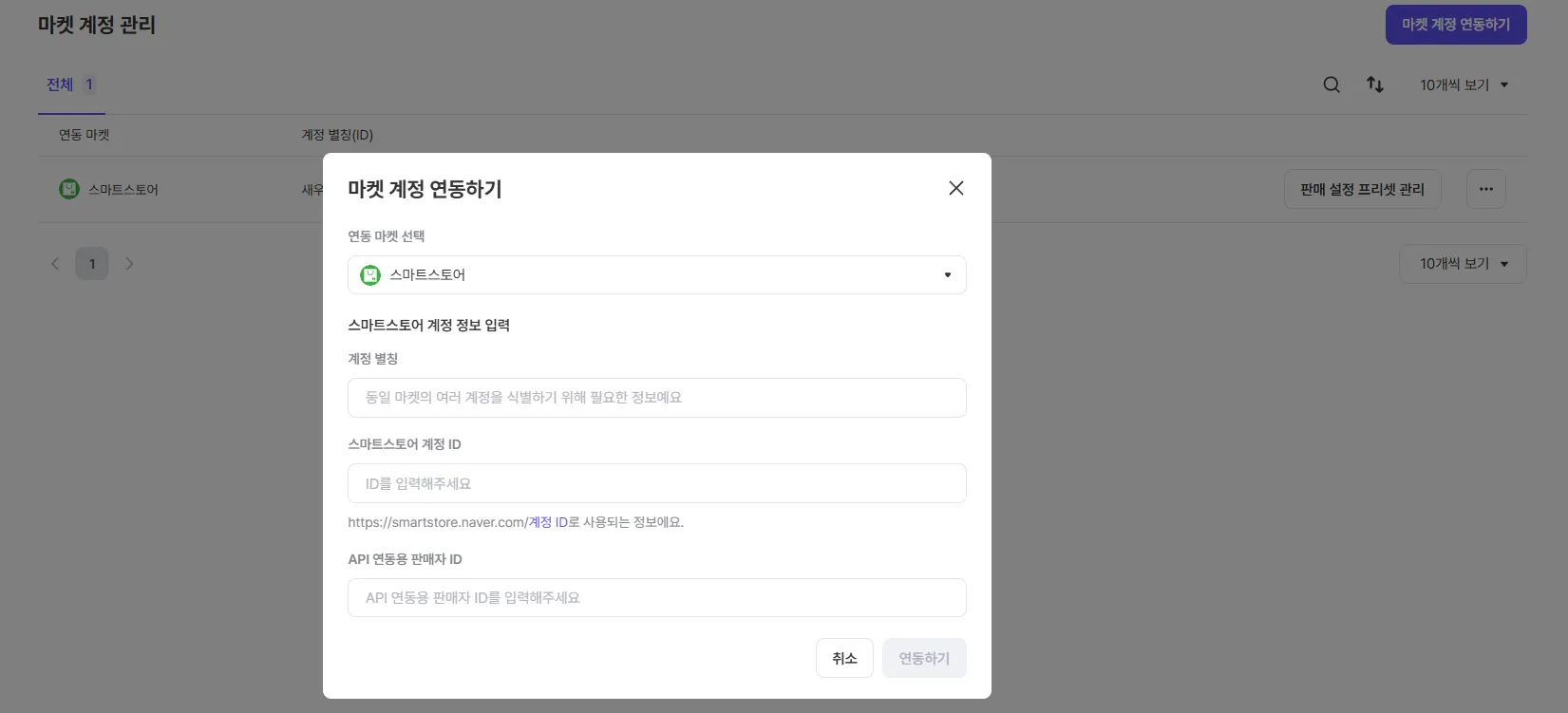The height and width of the screenshot is (713, 1568).
Task: Select page 1 in pagination
Action: 92,264
